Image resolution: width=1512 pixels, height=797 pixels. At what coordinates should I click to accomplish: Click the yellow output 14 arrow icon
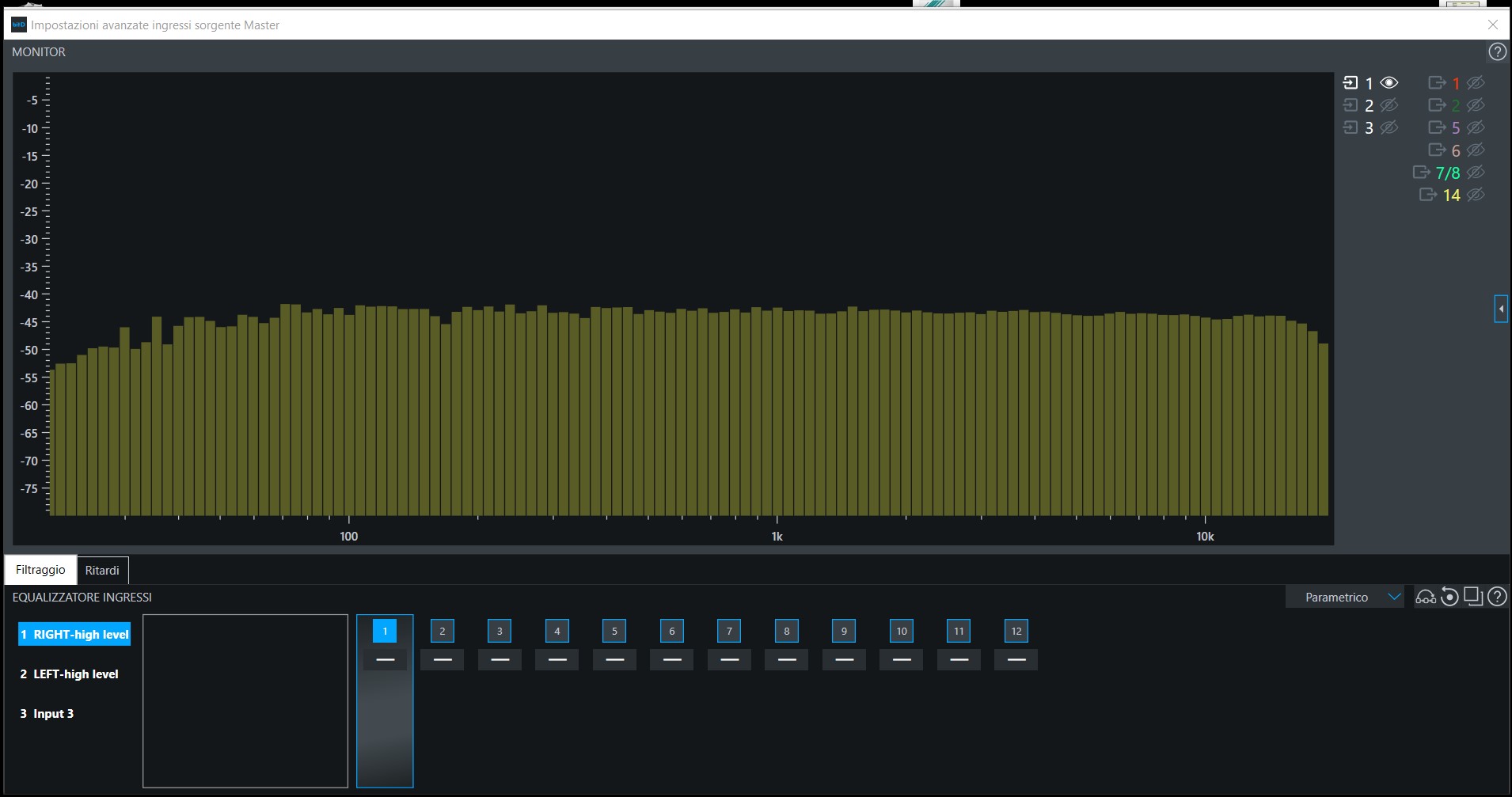point(1428,194)
